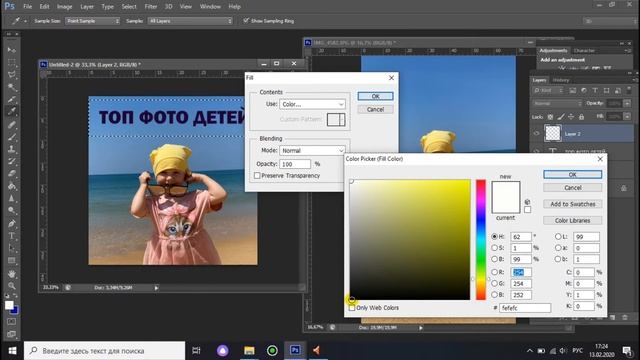This screenshot has height=360, width=640.
Task: Enable the Only Web Colors checkbox
Action: pos(352,308)
